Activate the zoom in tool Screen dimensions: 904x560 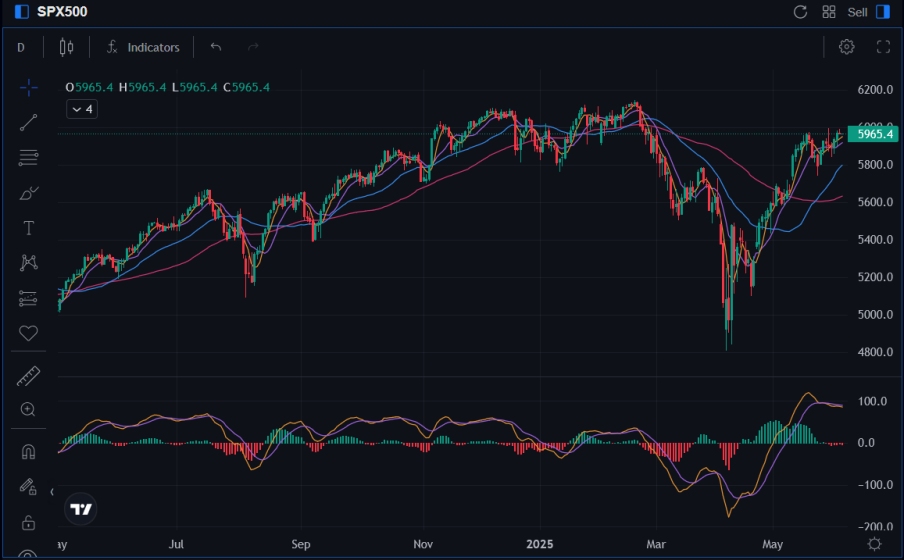(28, 409)
